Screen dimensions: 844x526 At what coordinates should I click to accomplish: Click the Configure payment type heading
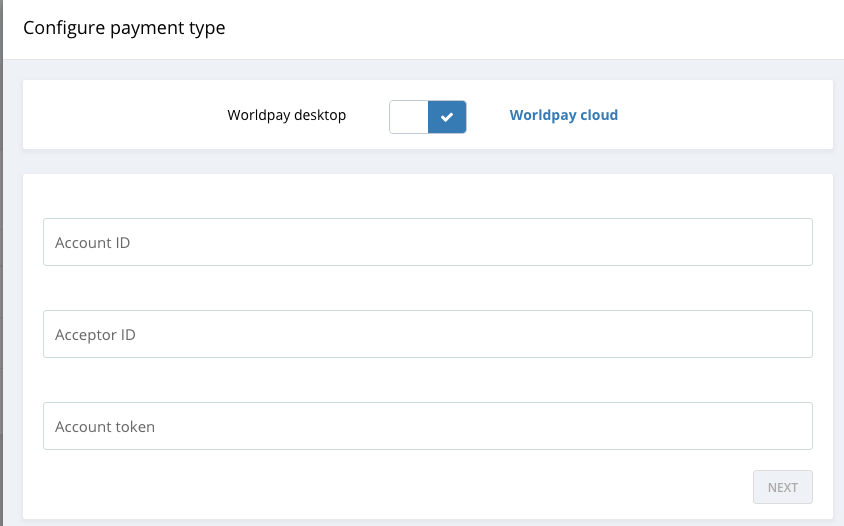coord(124,28)
